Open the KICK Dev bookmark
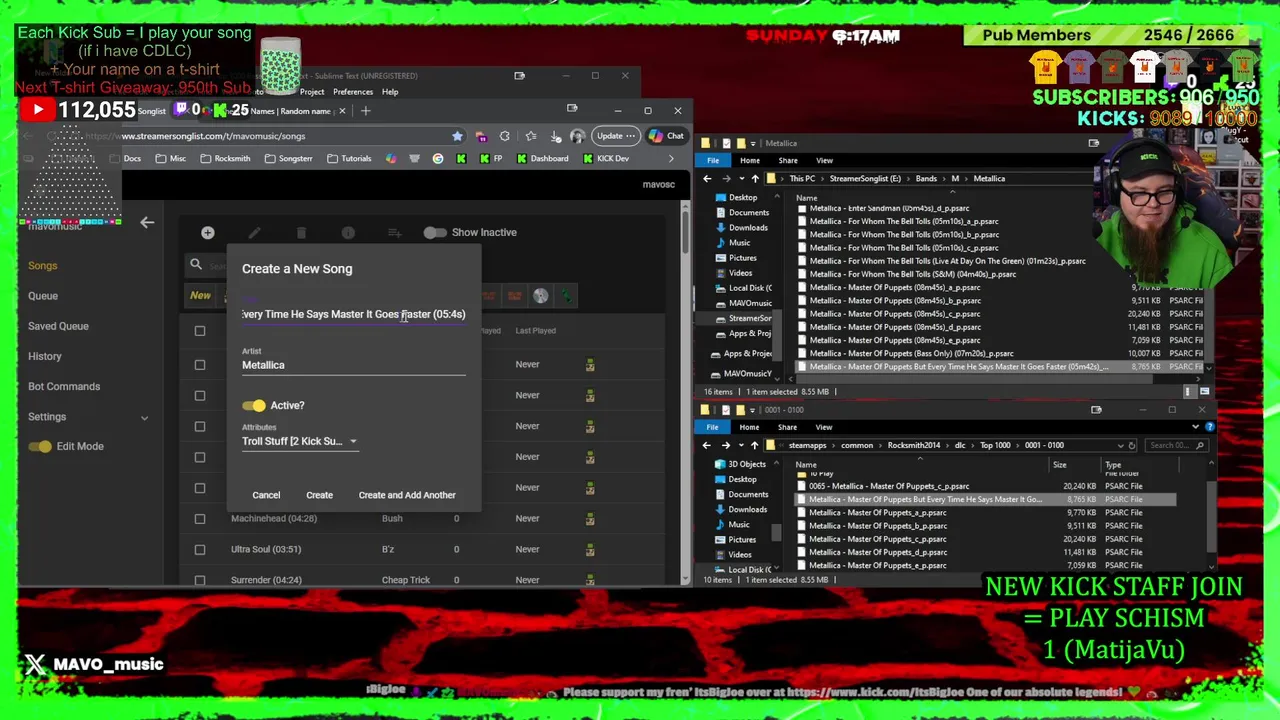Viewport: 1280px width, 720px height. coord(606,158)
